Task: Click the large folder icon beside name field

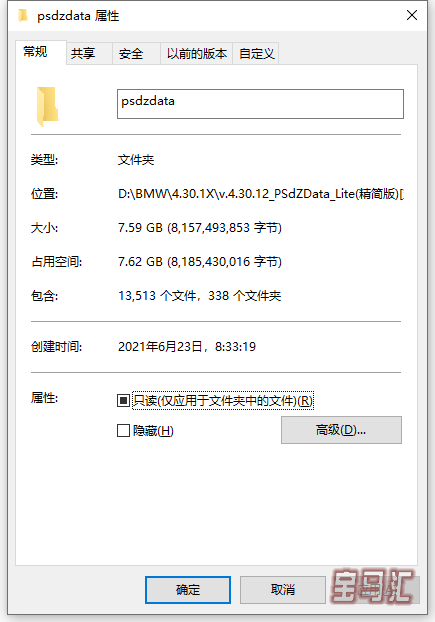Action: [x=47, y=106]
